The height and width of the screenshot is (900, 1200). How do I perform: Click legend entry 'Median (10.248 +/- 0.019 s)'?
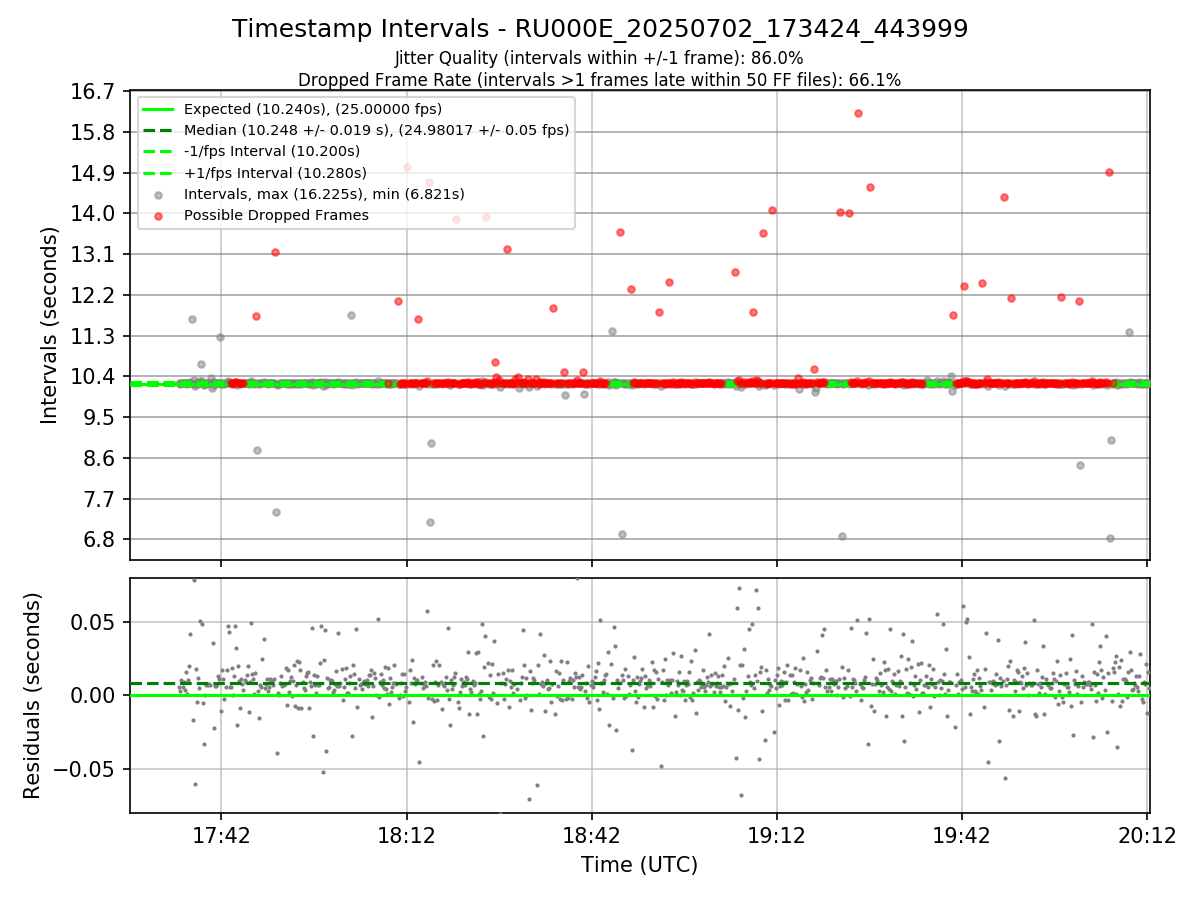coord(376,130)
